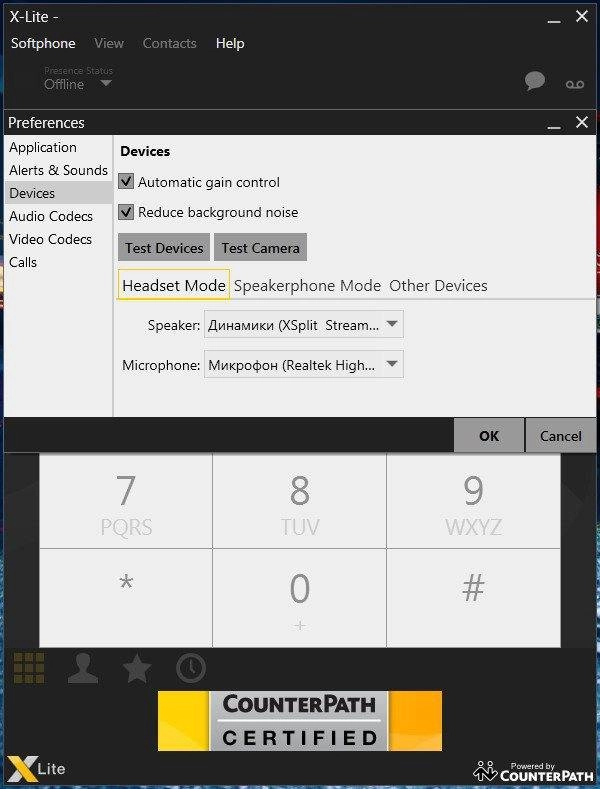Switch to Speakerphone Mode tab

pyautogui.click(x=307, y=285)
